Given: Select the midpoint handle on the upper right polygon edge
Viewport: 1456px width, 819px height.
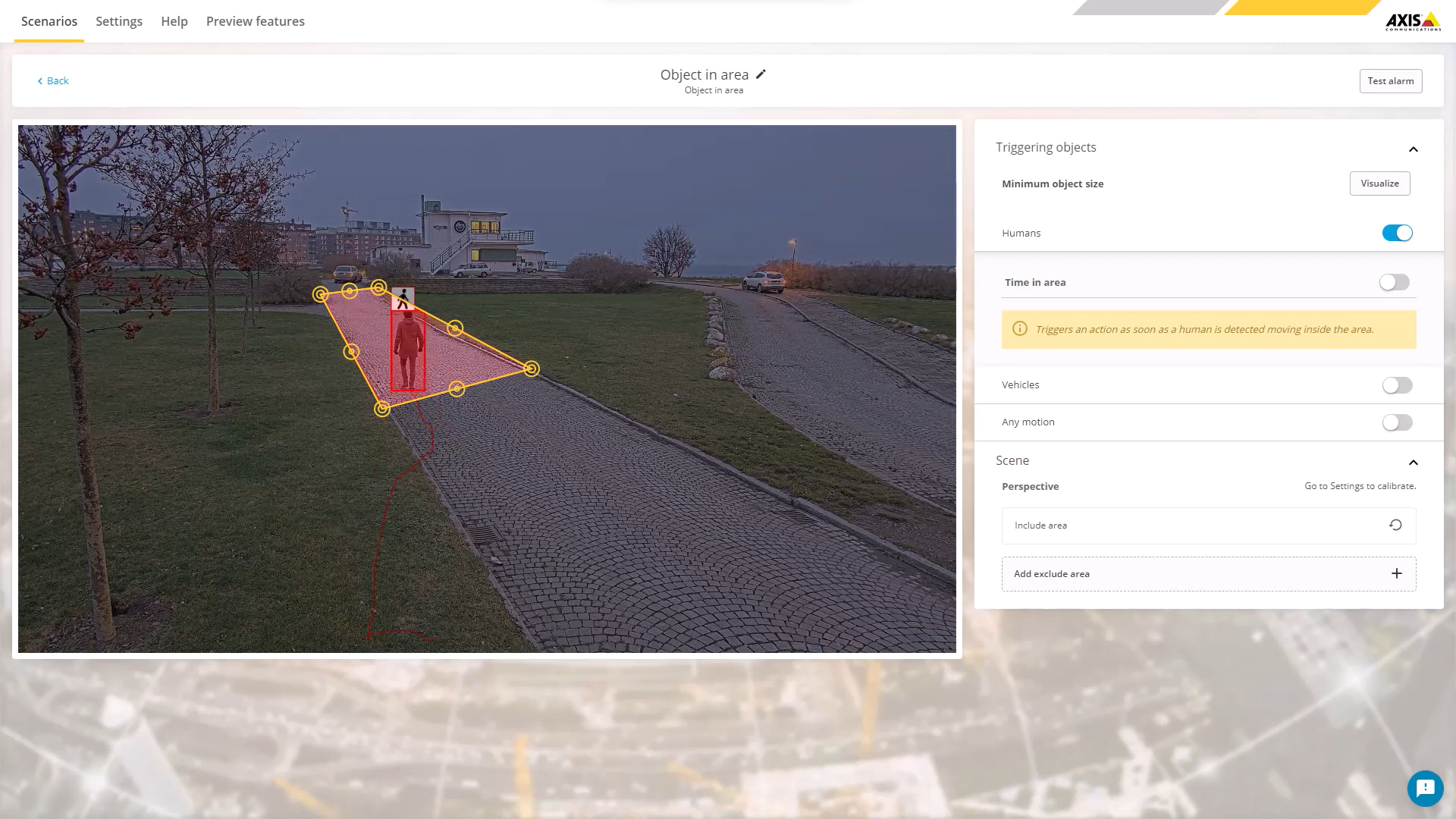Looking at the screenshot, I should click(455, 328).
